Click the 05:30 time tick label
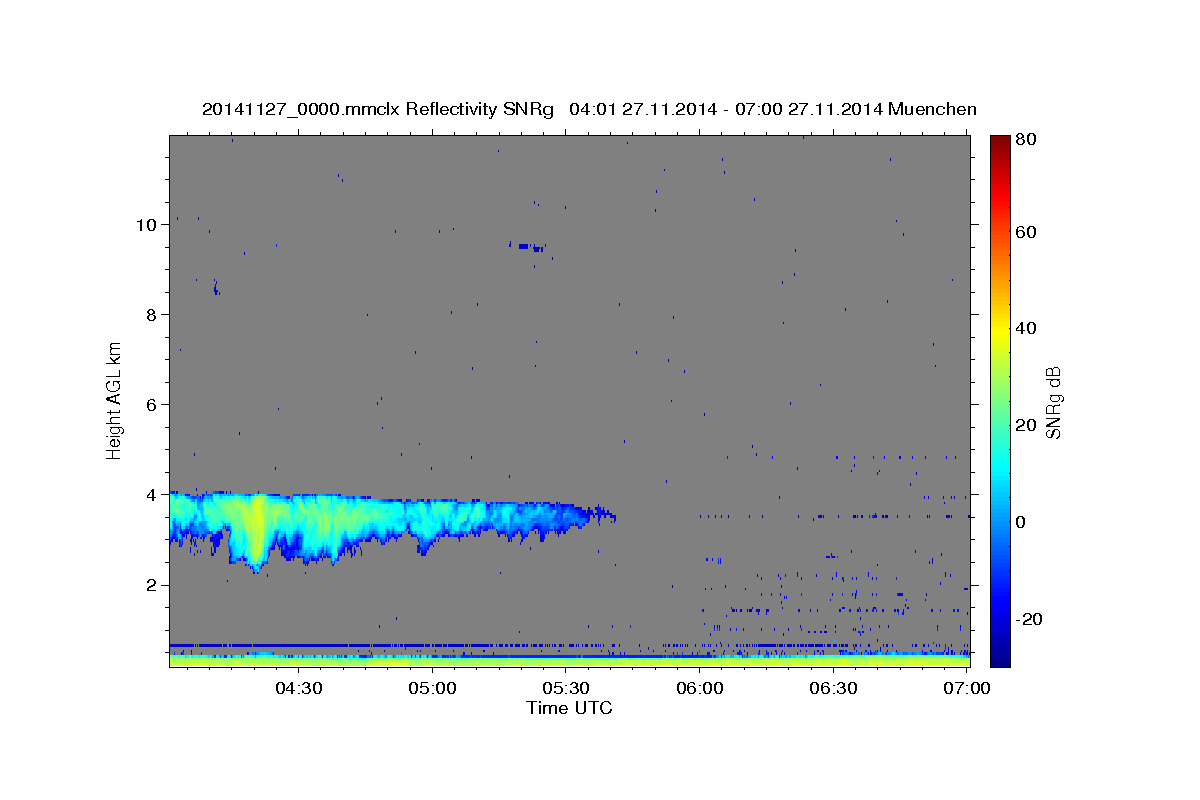Image resolution: width=1200 pixels, height=800 pixels. (566, 688)
